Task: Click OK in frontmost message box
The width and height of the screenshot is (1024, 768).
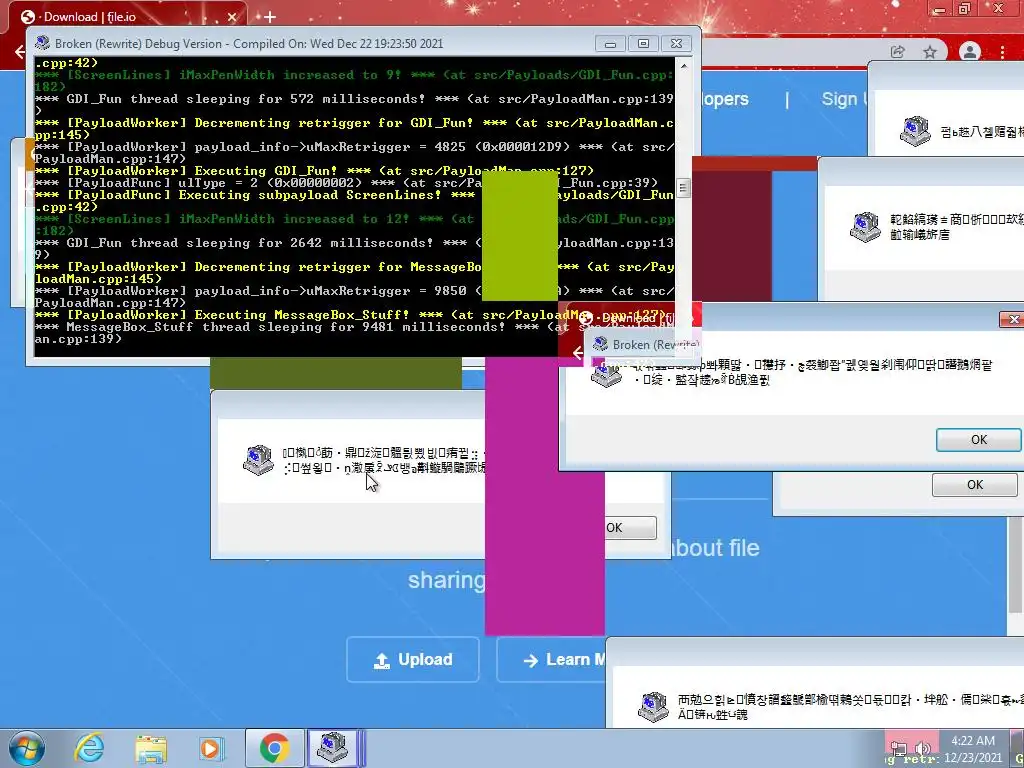Action: point(978,440)
